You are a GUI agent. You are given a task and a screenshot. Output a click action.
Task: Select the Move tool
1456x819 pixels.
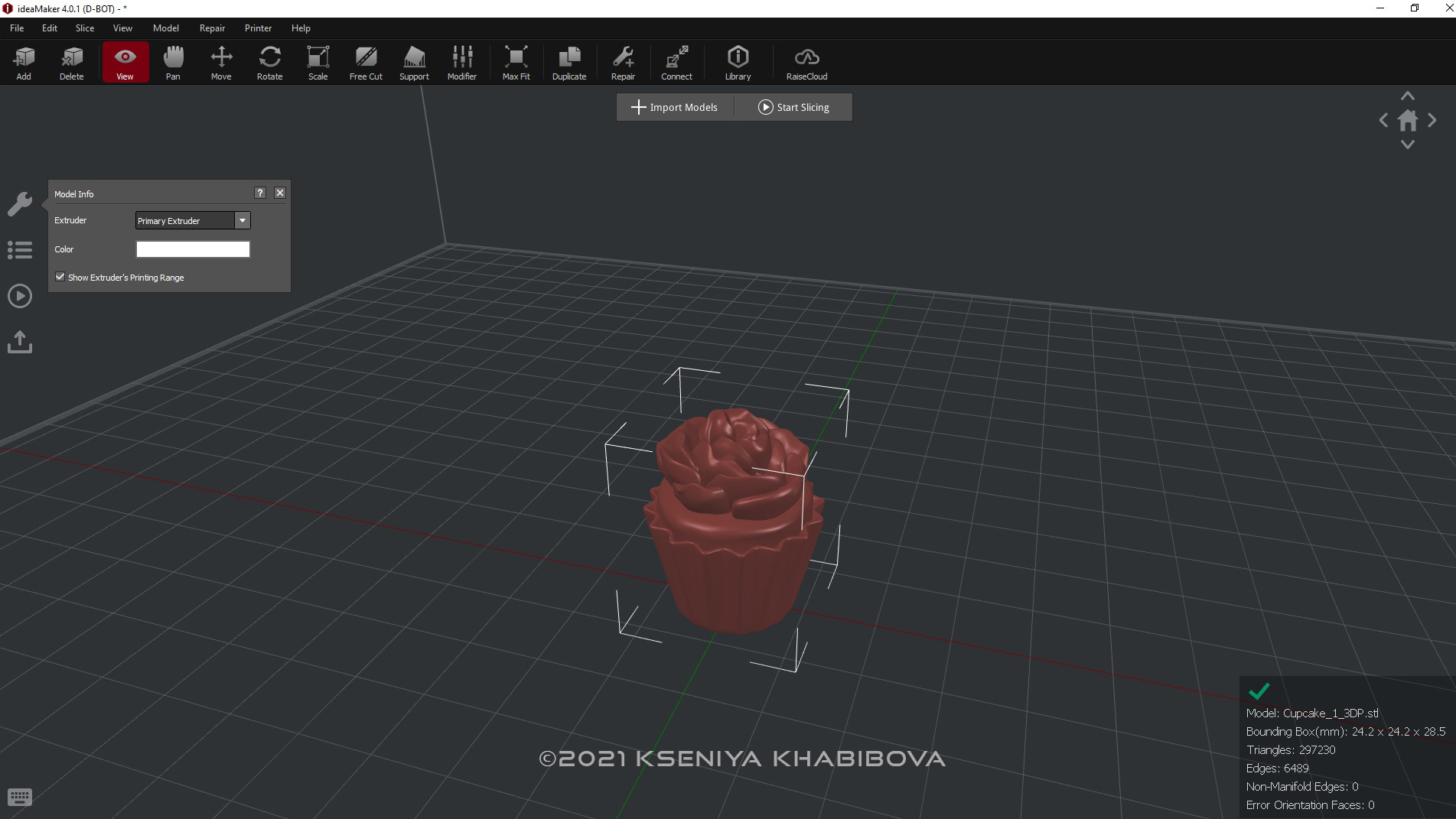(221, 63)
